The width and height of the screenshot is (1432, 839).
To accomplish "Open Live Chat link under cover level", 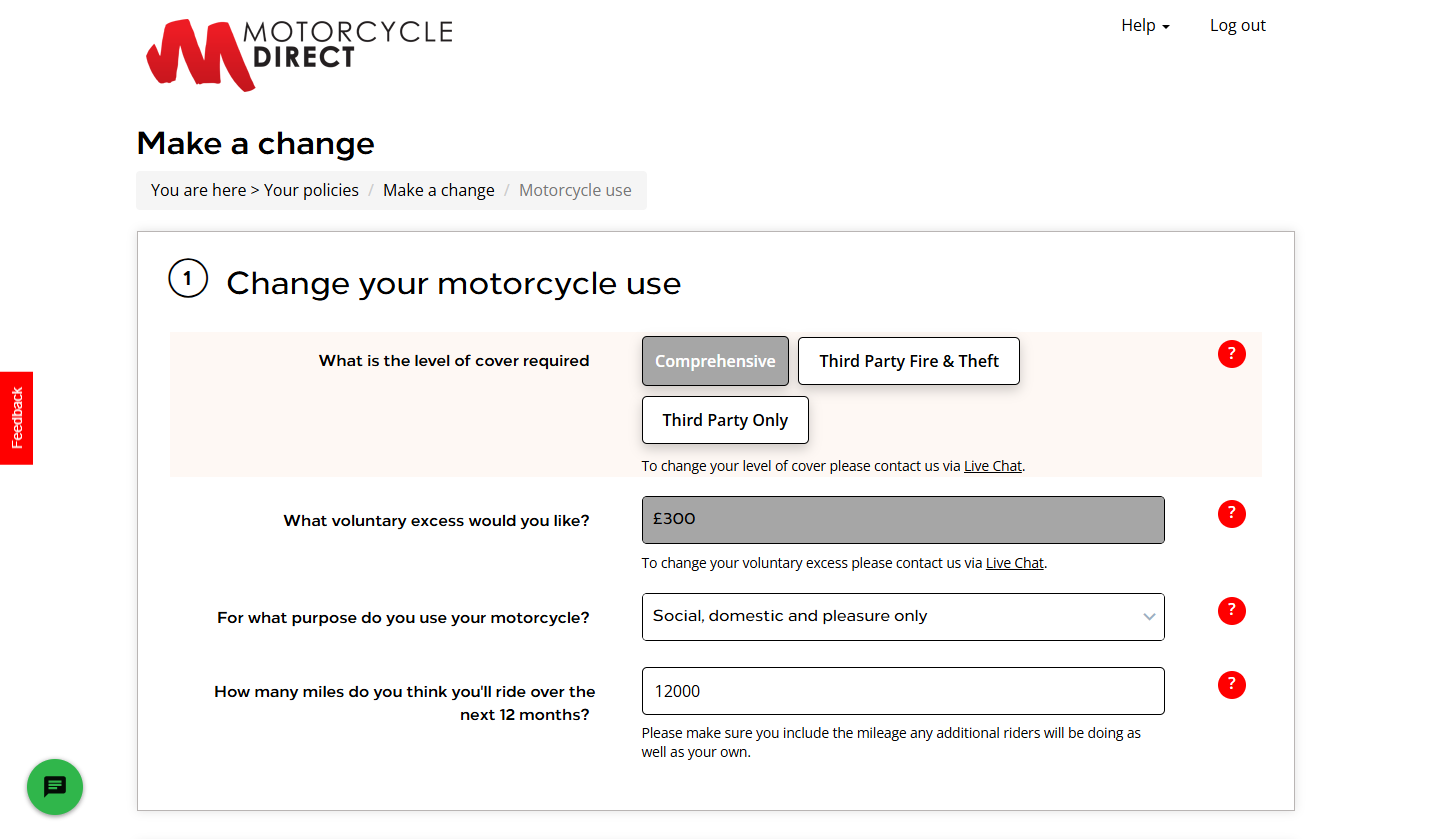I will [992, 466].
